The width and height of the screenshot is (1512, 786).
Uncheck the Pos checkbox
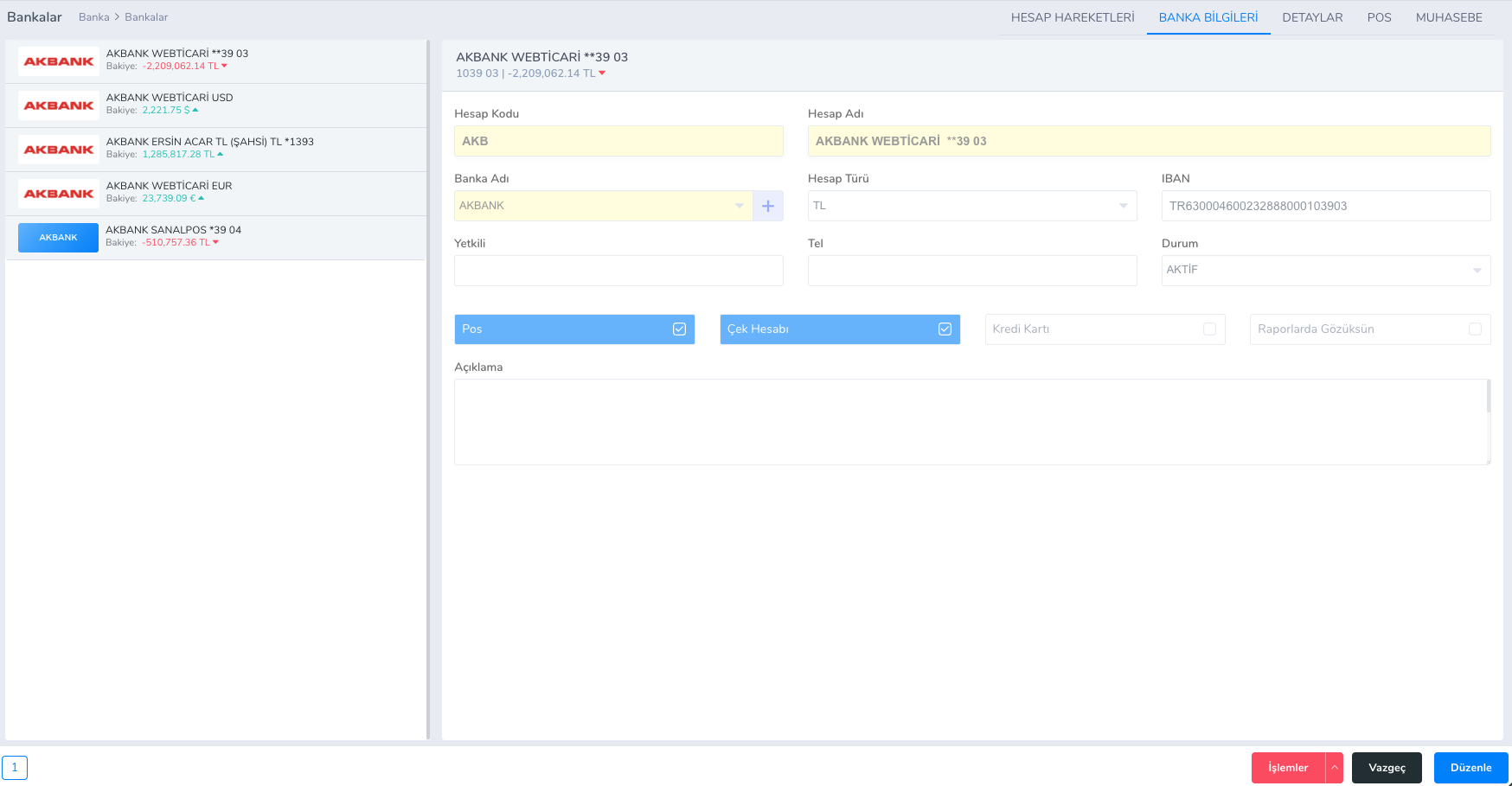pos(679,329)
